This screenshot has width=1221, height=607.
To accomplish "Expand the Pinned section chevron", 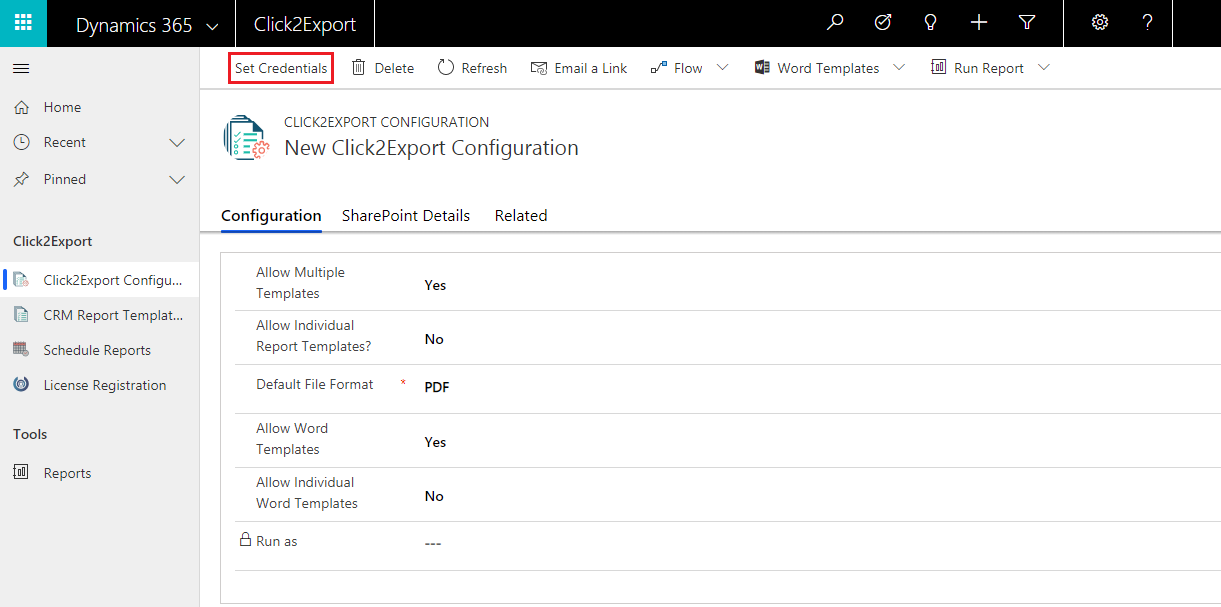I will click(177, 180).
